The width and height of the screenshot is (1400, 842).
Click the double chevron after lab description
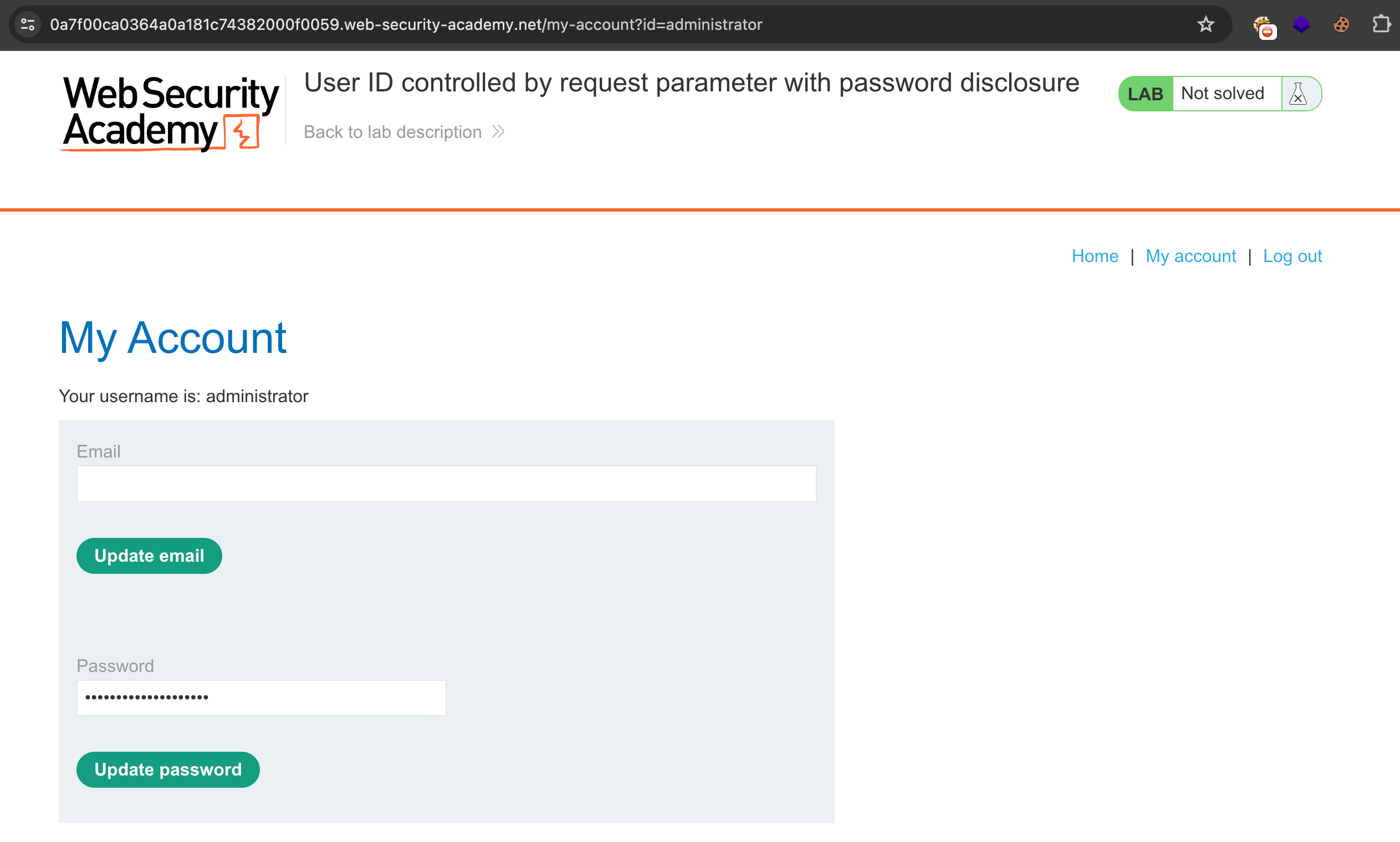[x=498, y=132]
